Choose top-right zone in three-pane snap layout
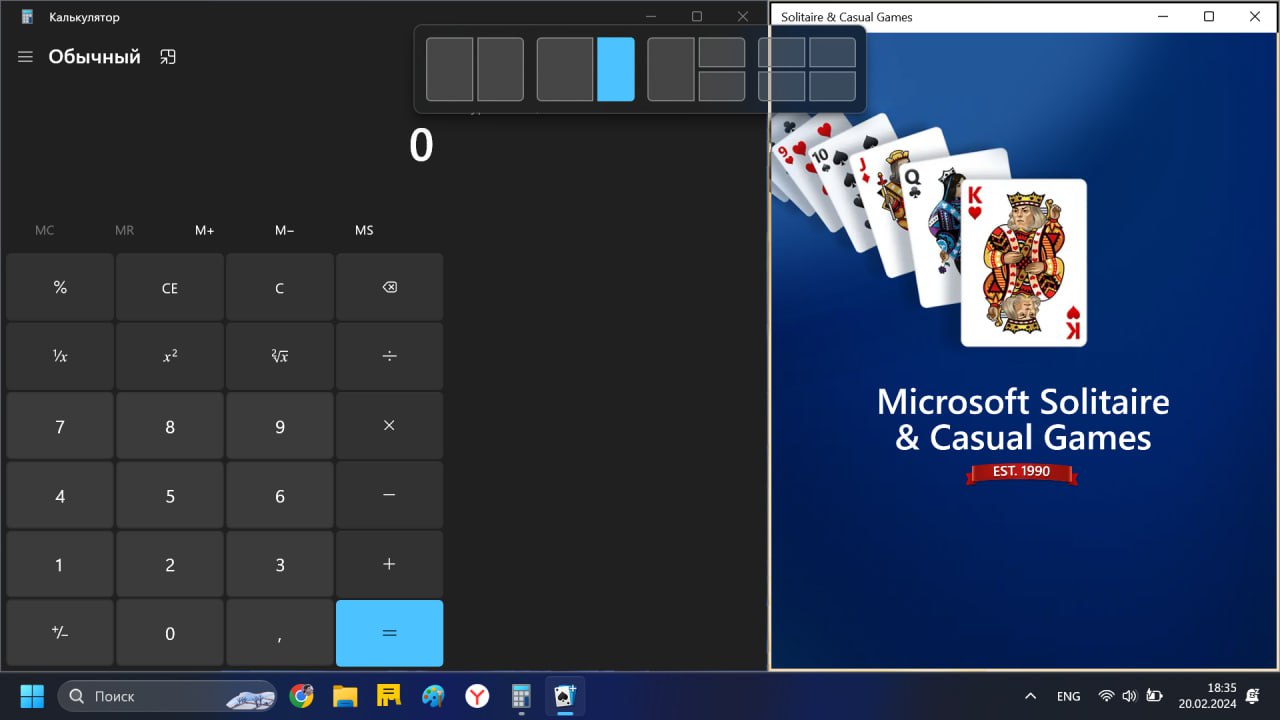This screenshot has height=720, width=1280. click(721, 52)
